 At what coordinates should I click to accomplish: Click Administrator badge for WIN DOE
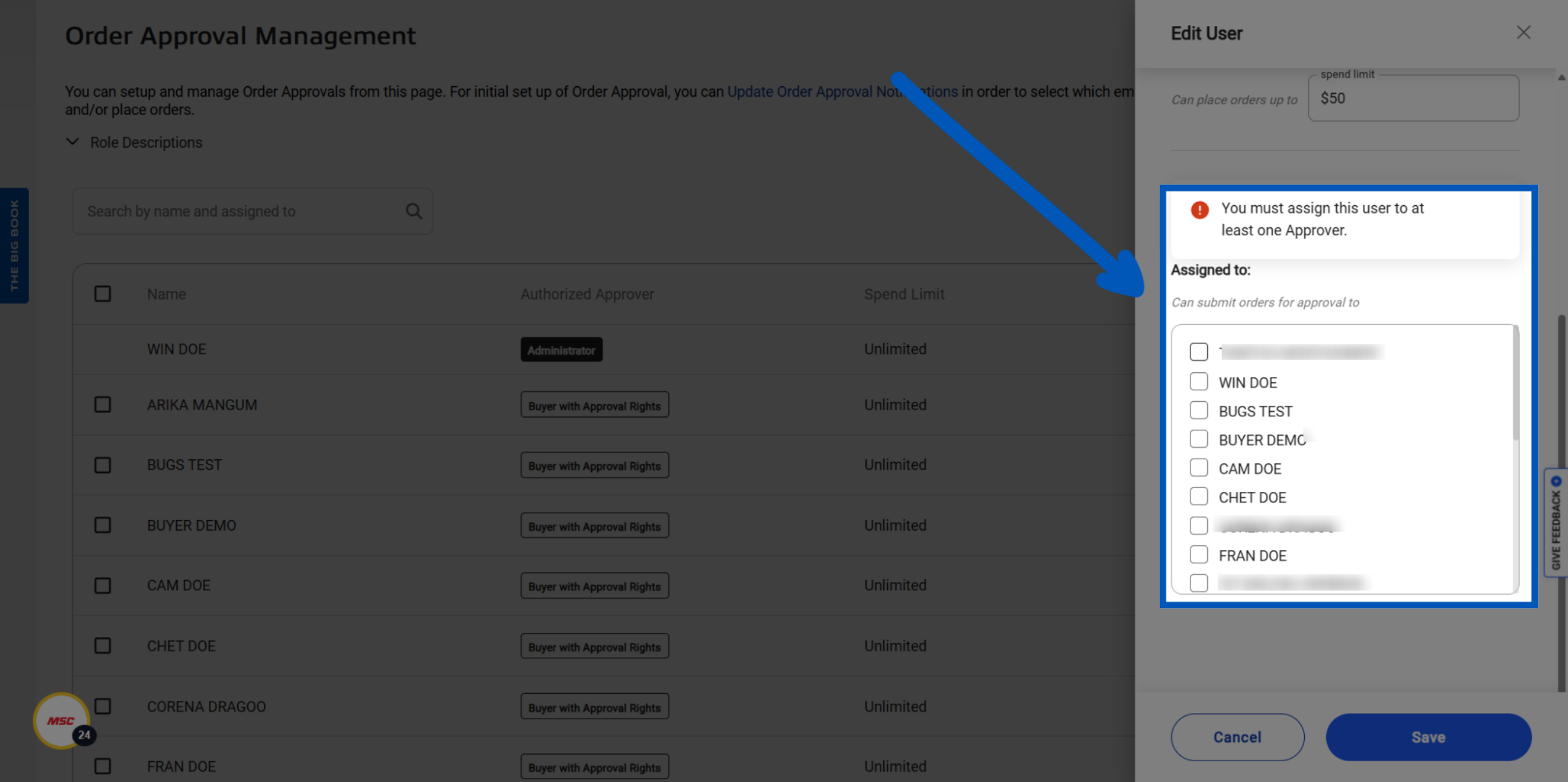pos(561,350)
